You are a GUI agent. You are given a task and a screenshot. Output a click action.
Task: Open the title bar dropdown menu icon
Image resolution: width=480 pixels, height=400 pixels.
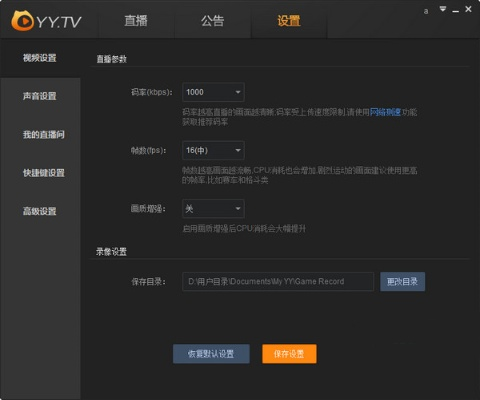(443, 9)
